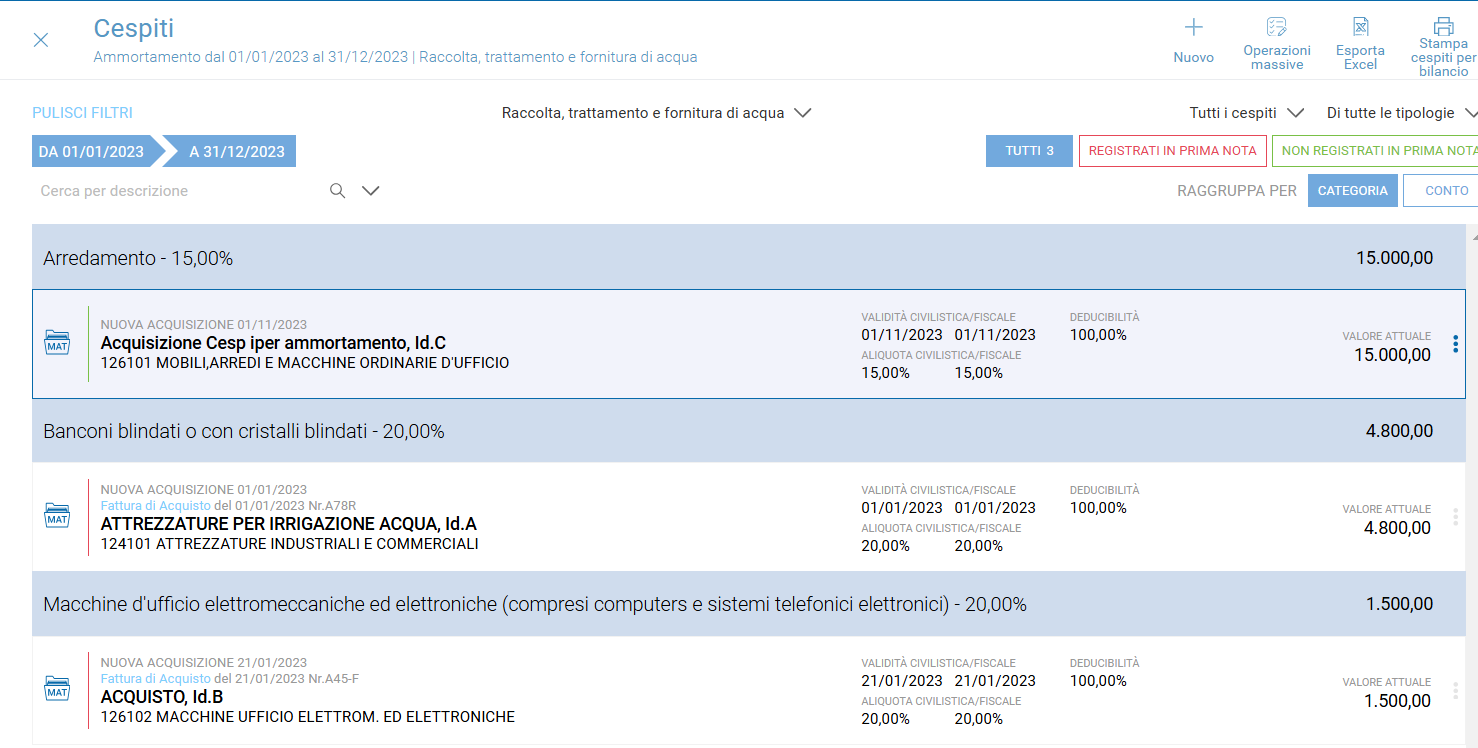This screenshot has width=1478, height=748.
Task: Click the MAT icon of ACQUISTO, Id.B
Action: (57, 689)
